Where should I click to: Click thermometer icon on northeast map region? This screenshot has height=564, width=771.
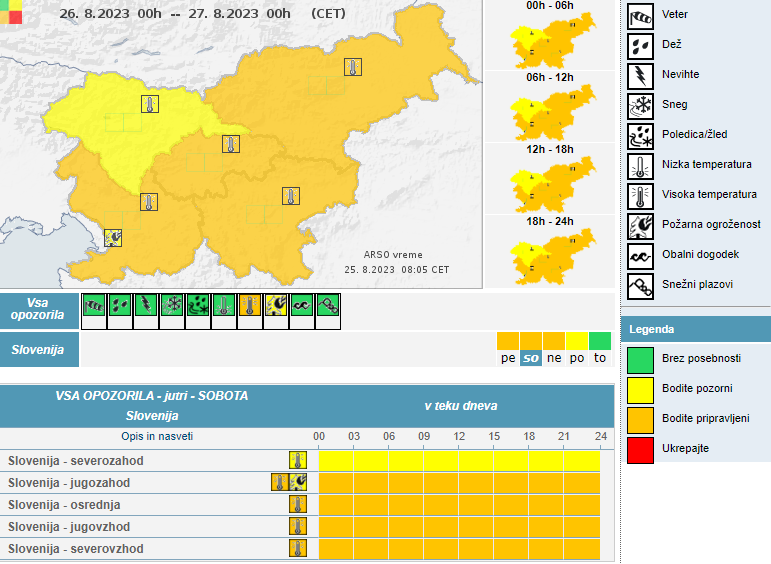[352, 67]
